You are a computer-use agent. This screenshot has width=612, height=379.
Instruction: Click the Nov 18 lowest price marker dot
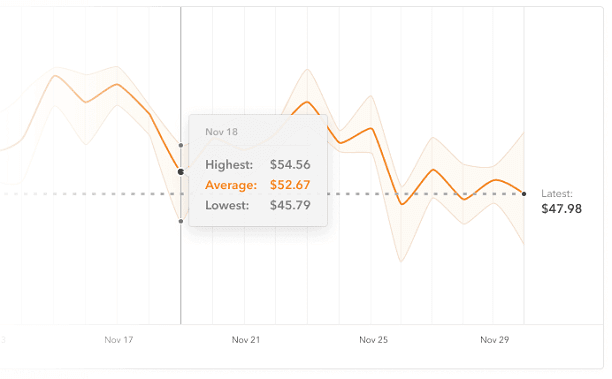[181, 221]
